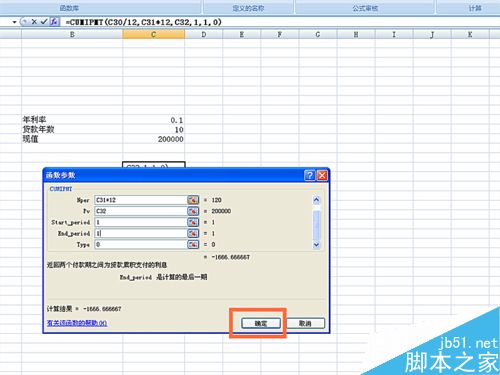The width and height of the screenshot is (500, 375).
Task: Click Type range selector icon
Action: [x=193, y=244]
